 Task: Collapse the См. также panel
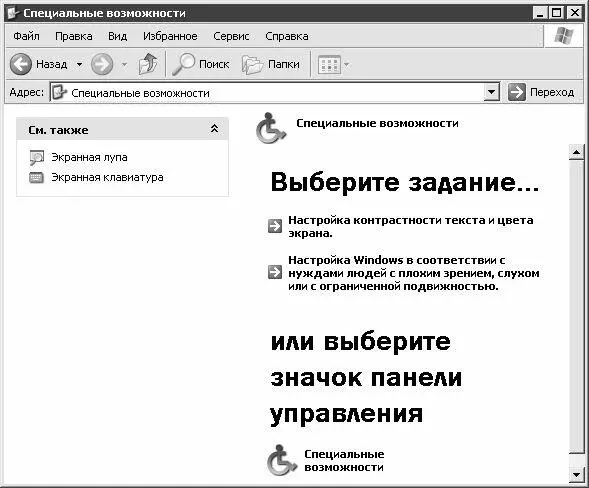(x=214, y=129)
